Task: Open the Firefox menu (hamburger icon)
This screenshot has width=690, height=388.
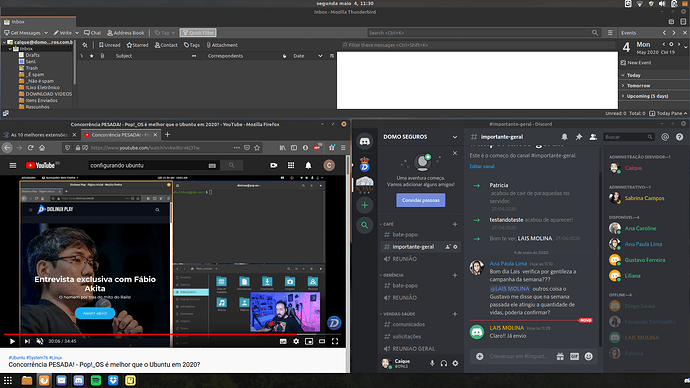Action: coord(343,148)
